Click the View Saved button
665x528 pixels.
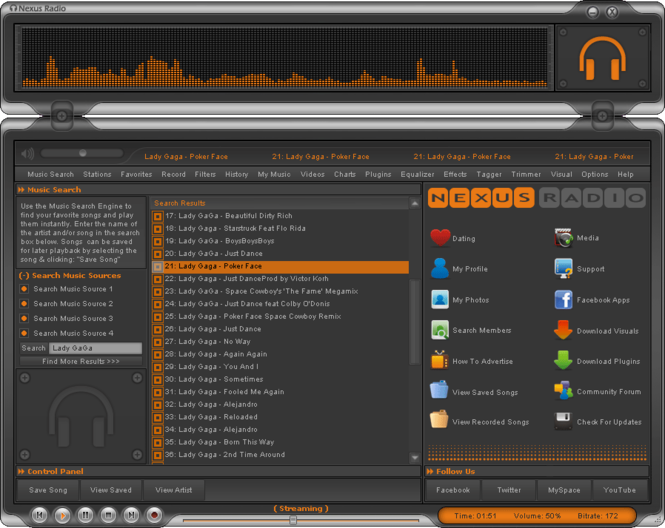pos(111,490)
